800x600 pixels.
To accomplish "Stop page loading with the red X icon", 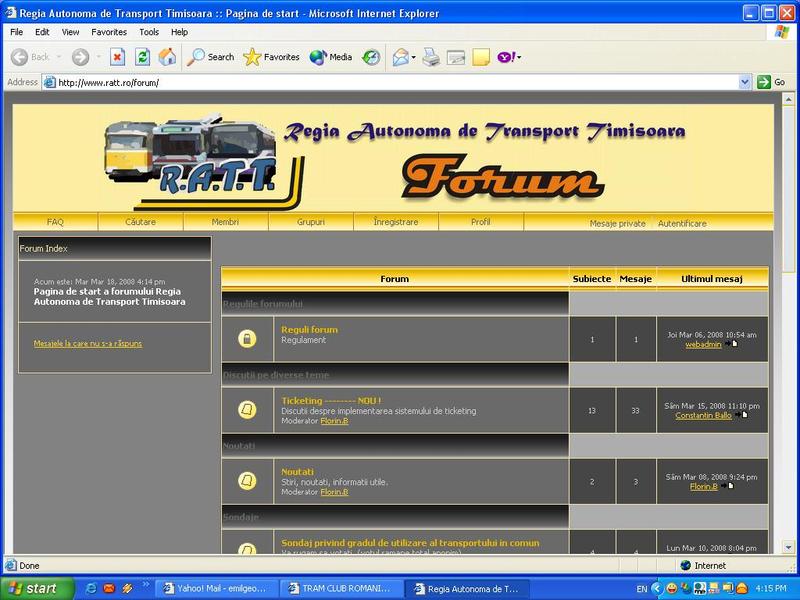I will 117,57.
